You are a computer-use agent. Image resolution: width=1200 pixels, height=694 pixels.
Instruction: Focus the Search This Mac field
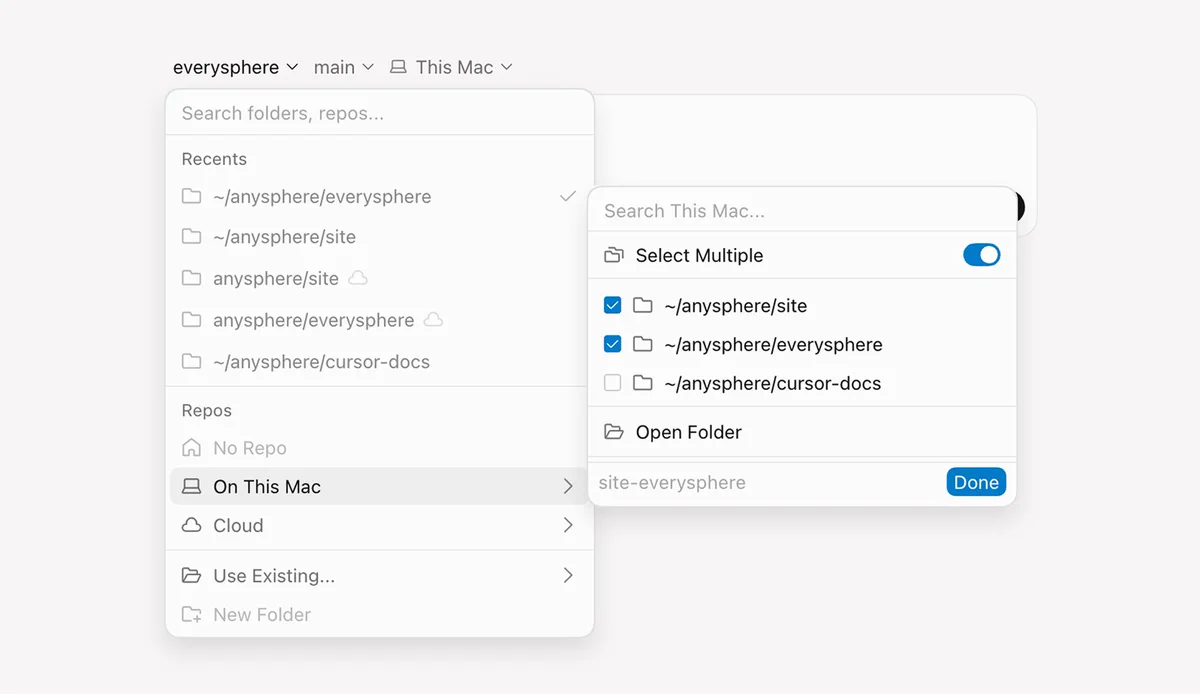pos(802,211)
